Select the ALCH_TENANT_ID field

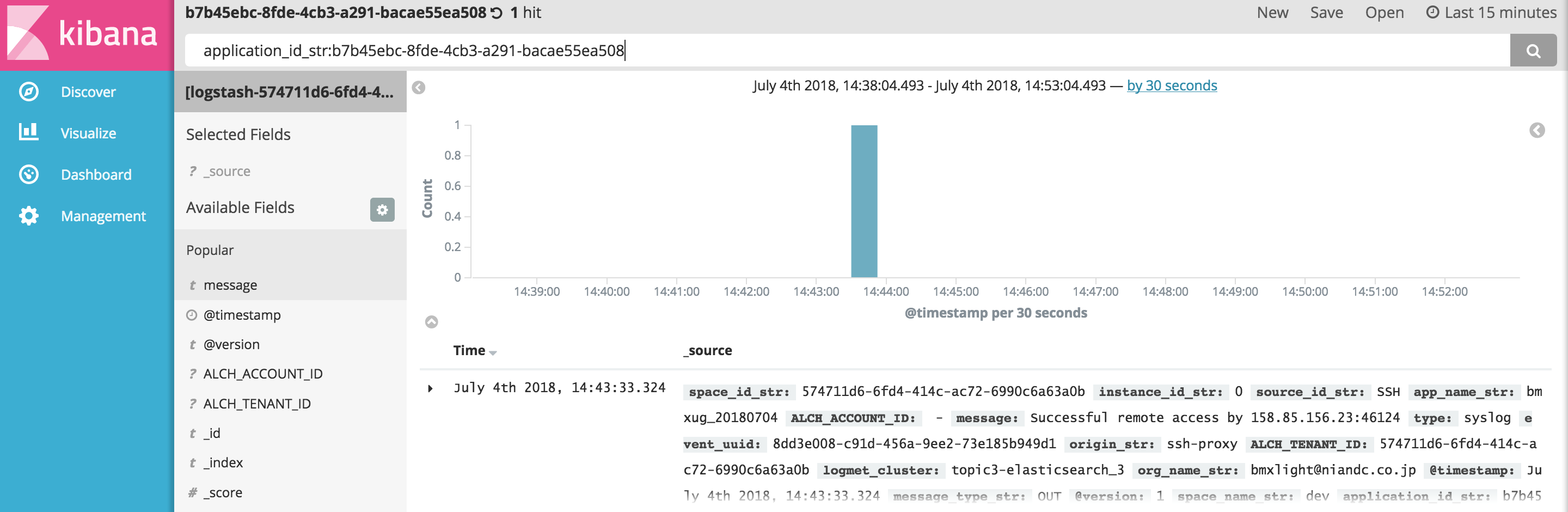coord(257,404)
